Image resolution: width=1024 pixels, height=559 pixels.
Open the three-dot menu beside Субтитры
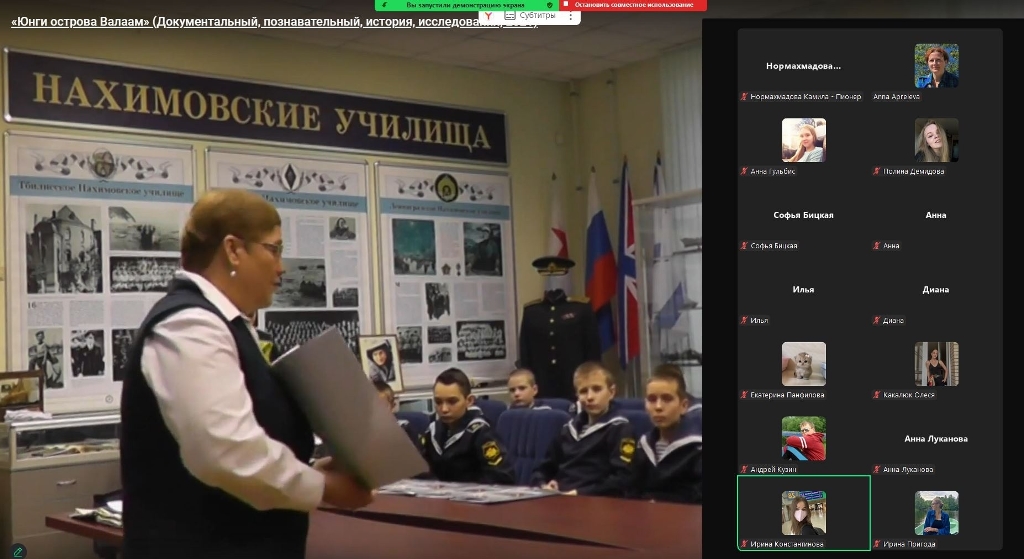570,16
